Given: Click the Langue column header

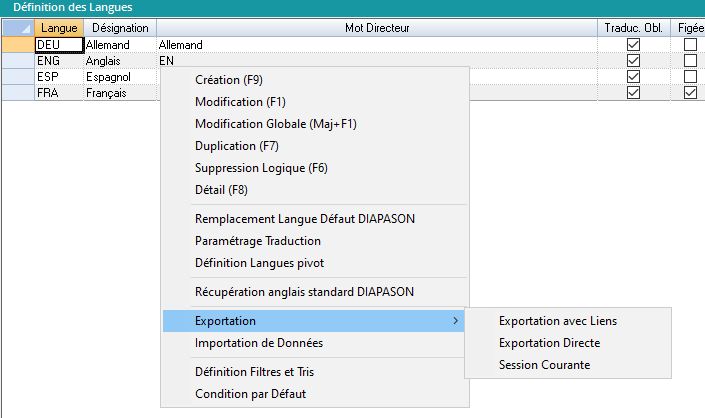Looking at the screenshot, I should point(58,29).
